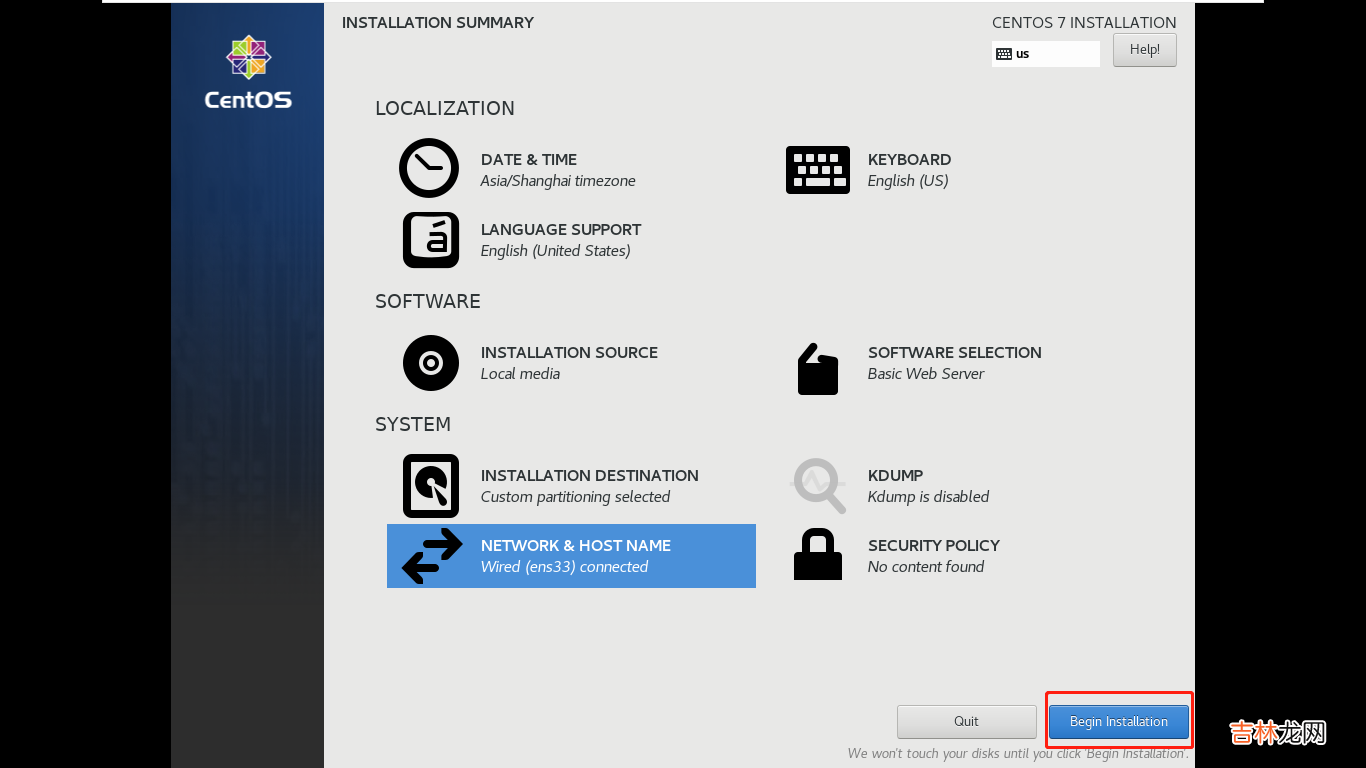
Task: Start setup with Begin Installation
Action: point(1118,721)
